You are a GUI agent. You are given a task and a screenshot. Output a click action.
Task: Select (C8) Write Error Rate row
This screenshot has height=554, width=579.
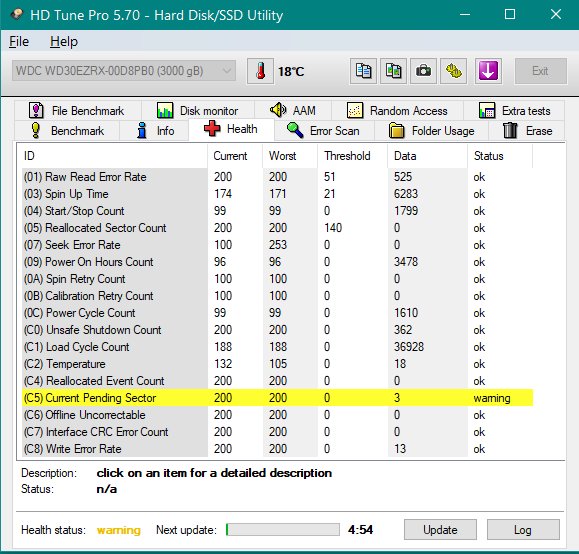click(278, 449)
